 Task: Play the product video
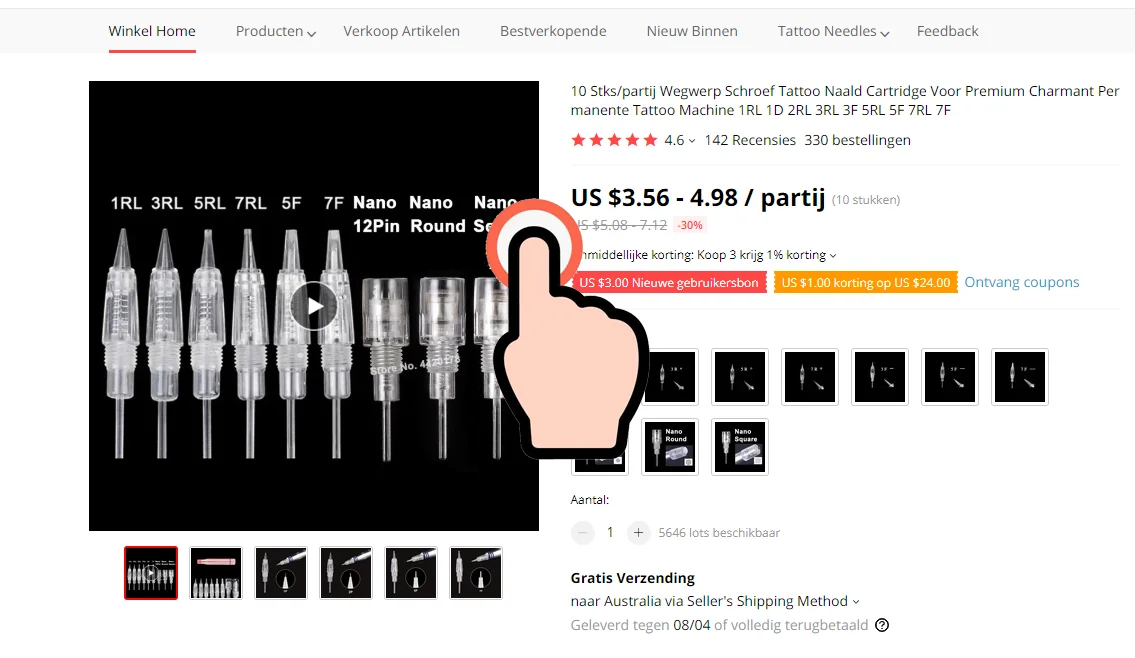(x=313, y=306)
